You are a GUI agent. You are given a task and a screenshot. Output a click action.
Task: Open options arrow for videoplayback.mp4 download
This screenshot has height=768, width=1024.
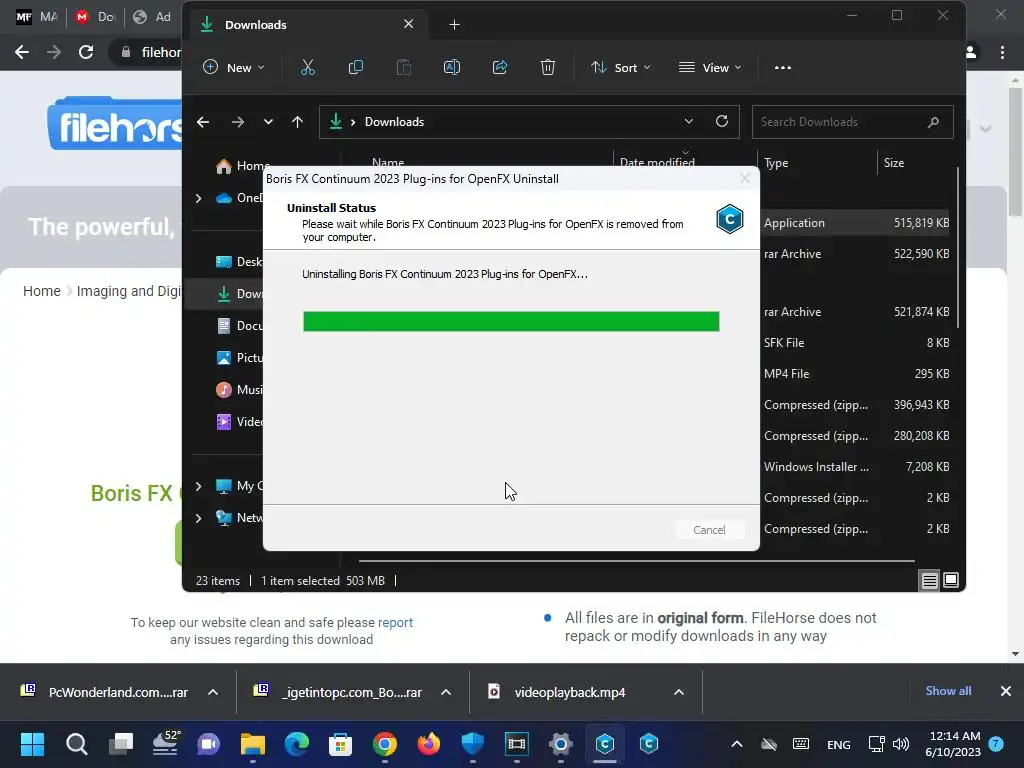679,692
